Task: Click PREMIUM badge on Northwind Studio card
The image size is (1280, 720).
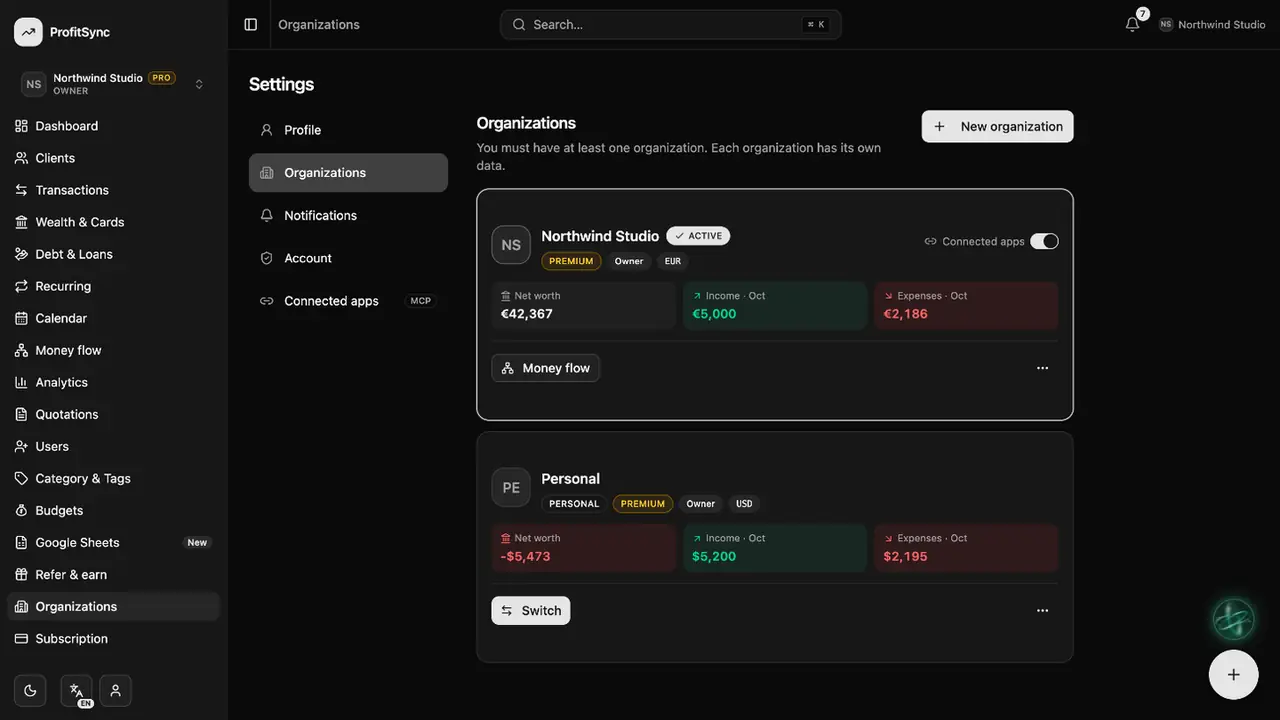Action: (x=571, y=261)
